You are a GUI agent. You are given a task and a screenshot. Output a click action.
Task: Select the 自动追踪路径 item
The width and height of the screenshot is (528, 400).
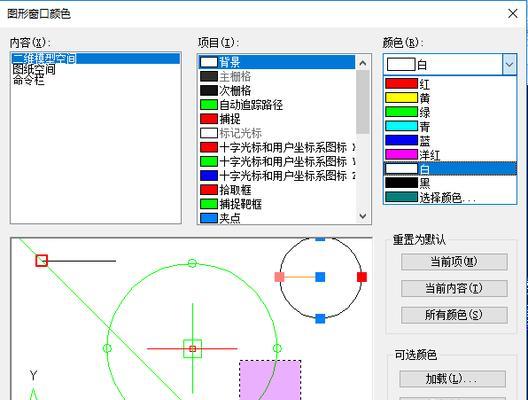click(277, 105)
